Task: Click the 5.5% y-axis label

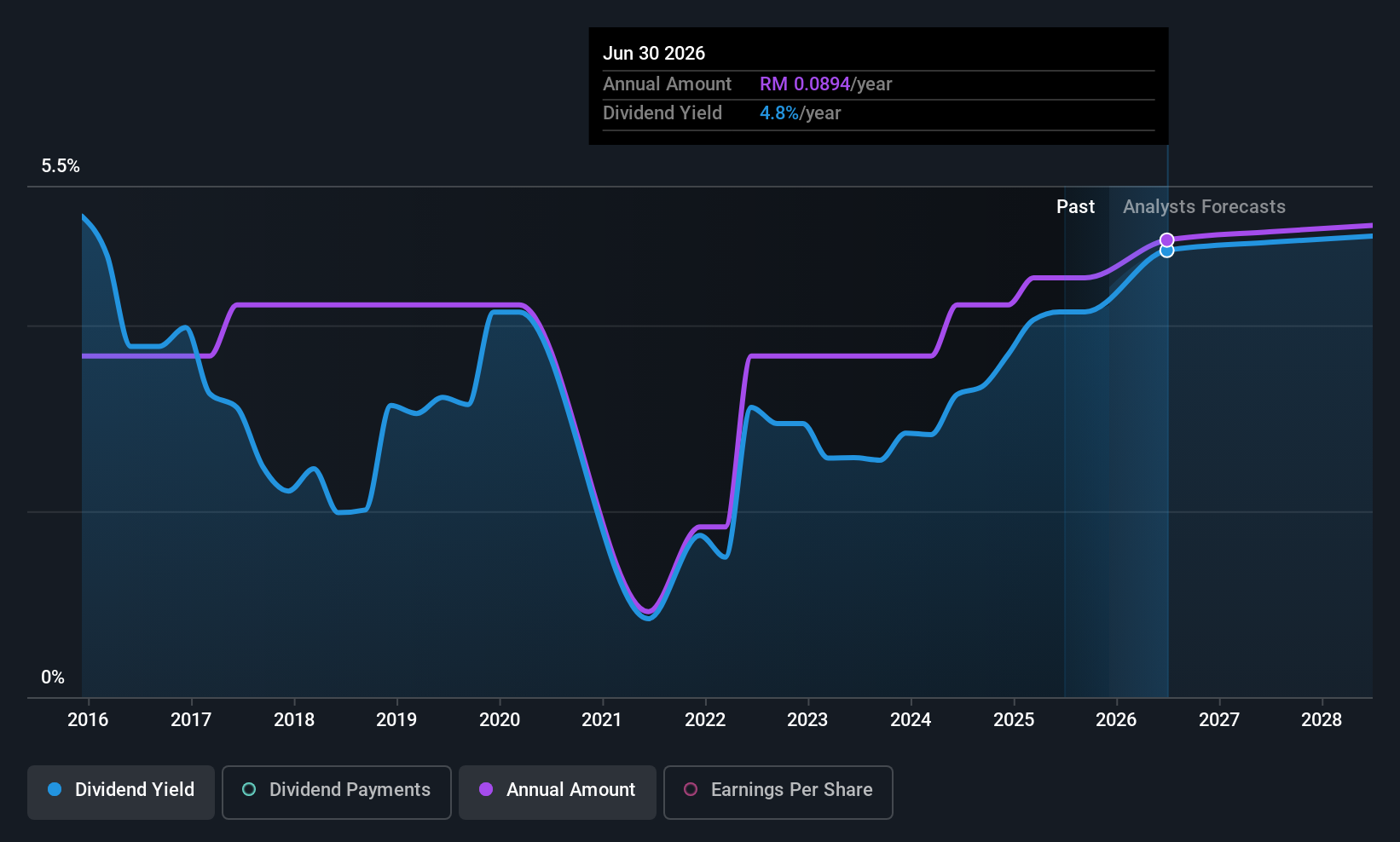Action: point(61,166)
